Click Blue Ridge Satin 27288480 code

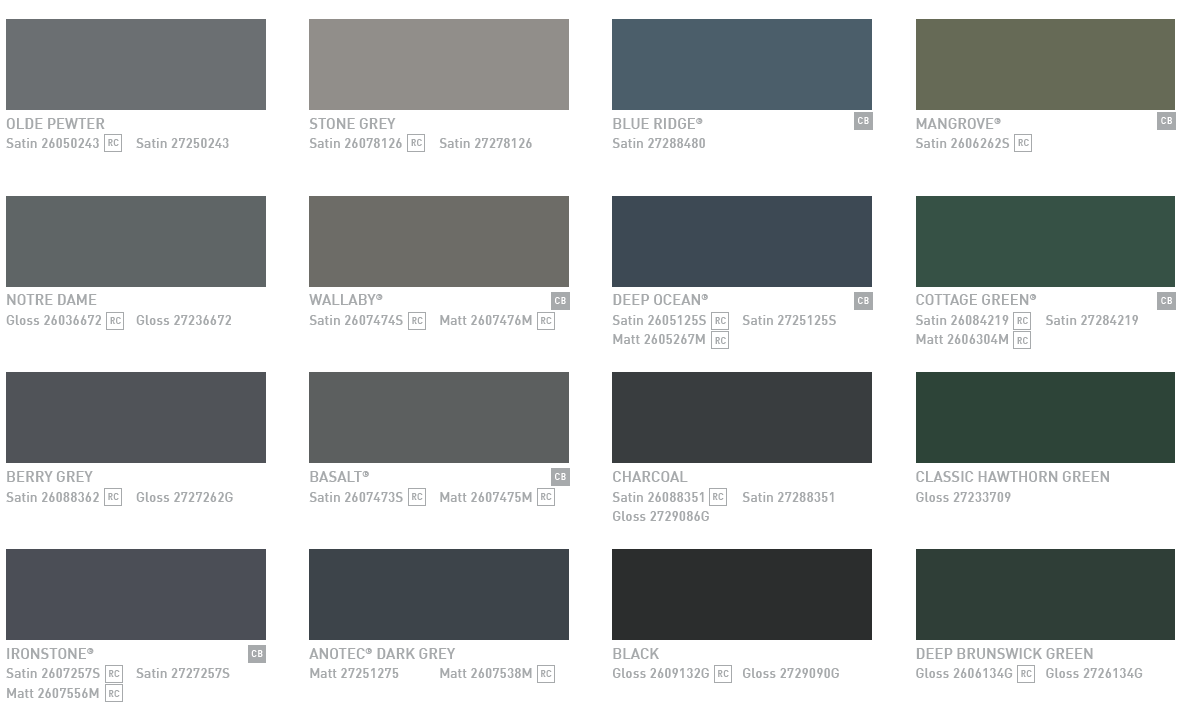(658, 143)
